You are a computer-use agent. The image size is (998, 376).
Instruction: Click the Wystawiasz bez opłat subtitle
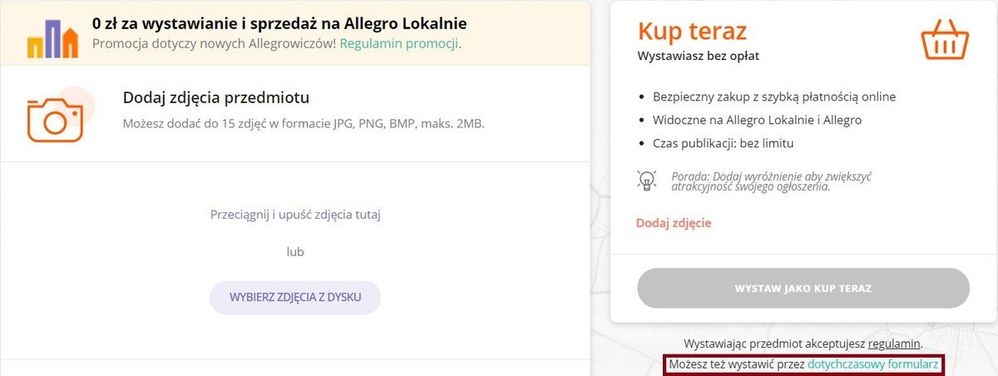point(698,56)
